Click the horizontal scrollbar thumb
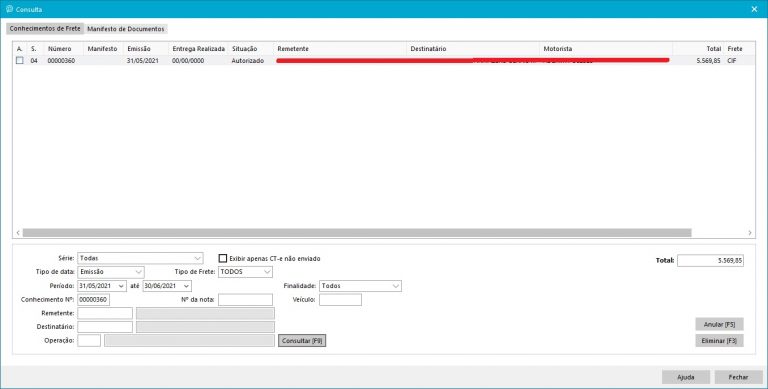The width and height of the screenshot is (768, 389). 357,233
